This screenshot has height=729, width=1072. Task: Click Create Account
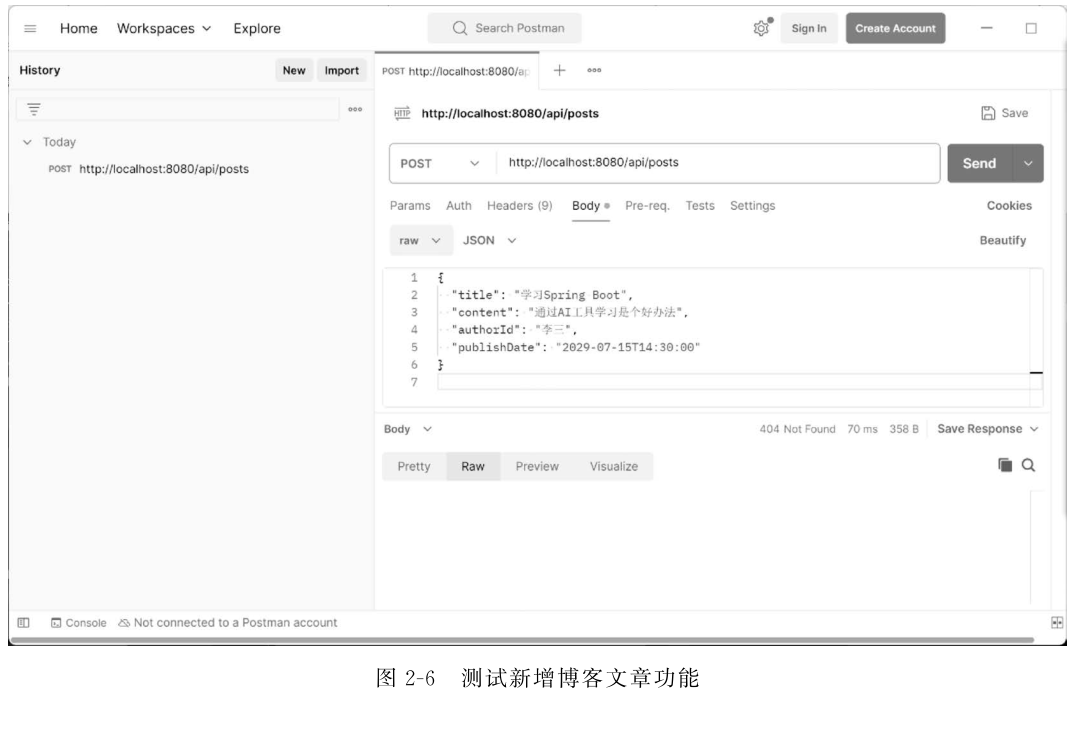pos(895,29)
